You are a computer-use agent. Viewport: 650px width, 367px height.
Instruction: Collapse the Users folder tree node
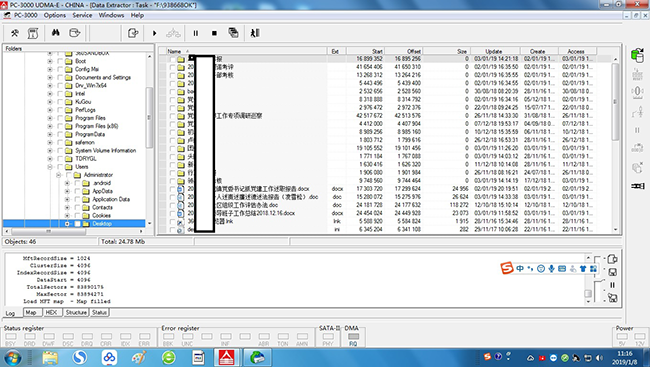point(50,167)
